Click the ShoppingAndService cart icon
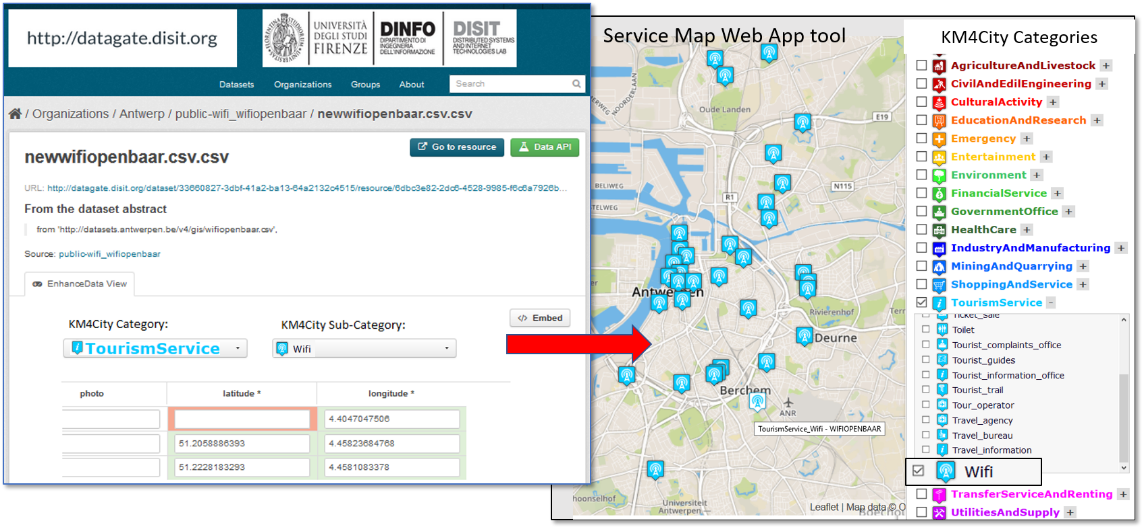This screenshot has height=529, width=1144. [x=939, y=285]
